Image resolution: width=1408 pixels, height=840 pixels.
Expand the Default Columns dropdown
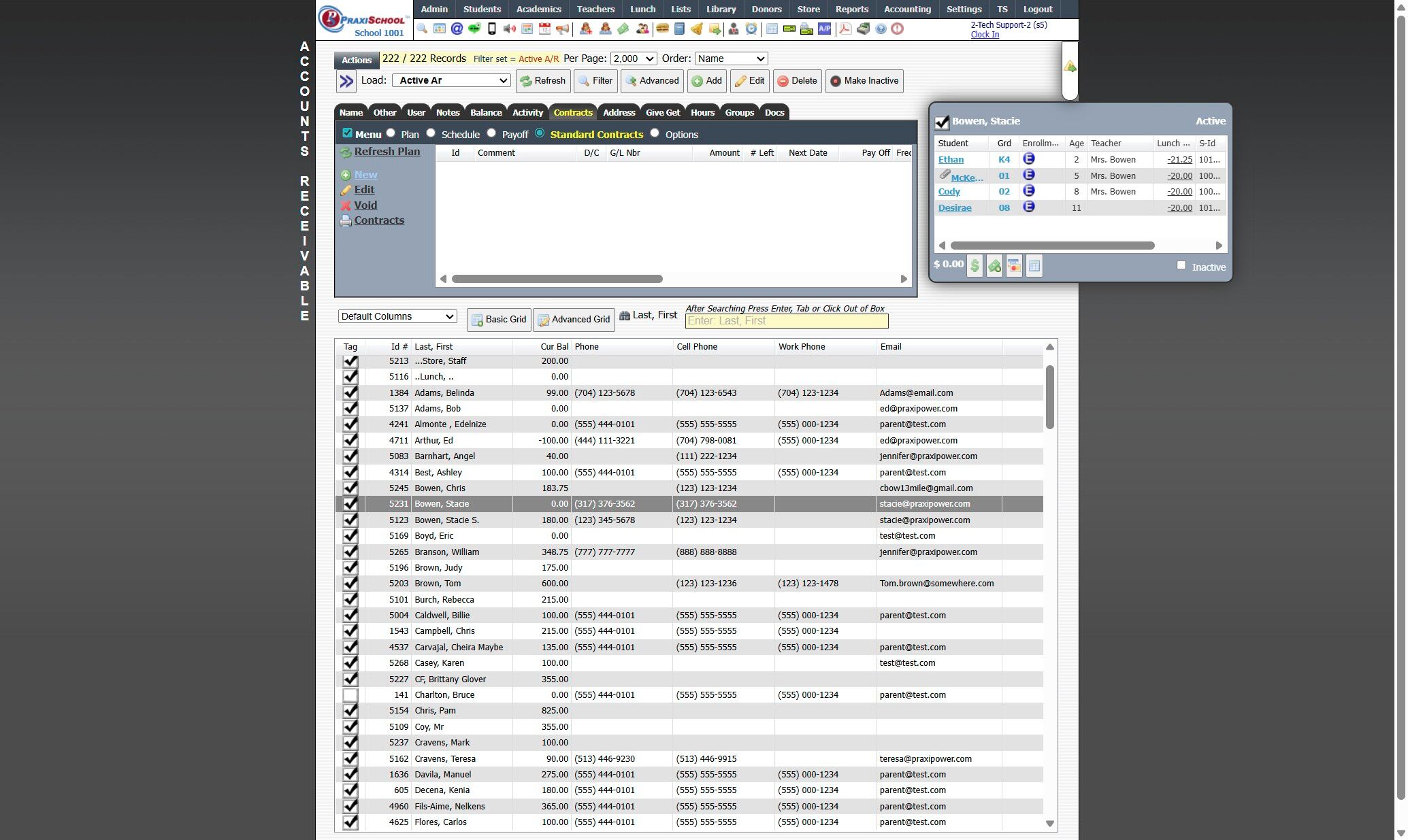tap(397, 316)
